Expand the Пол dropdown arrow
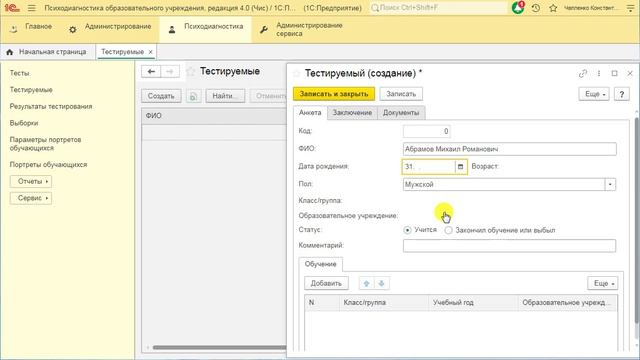The width and height of the screenshot is (640, 360). point(610,184)
